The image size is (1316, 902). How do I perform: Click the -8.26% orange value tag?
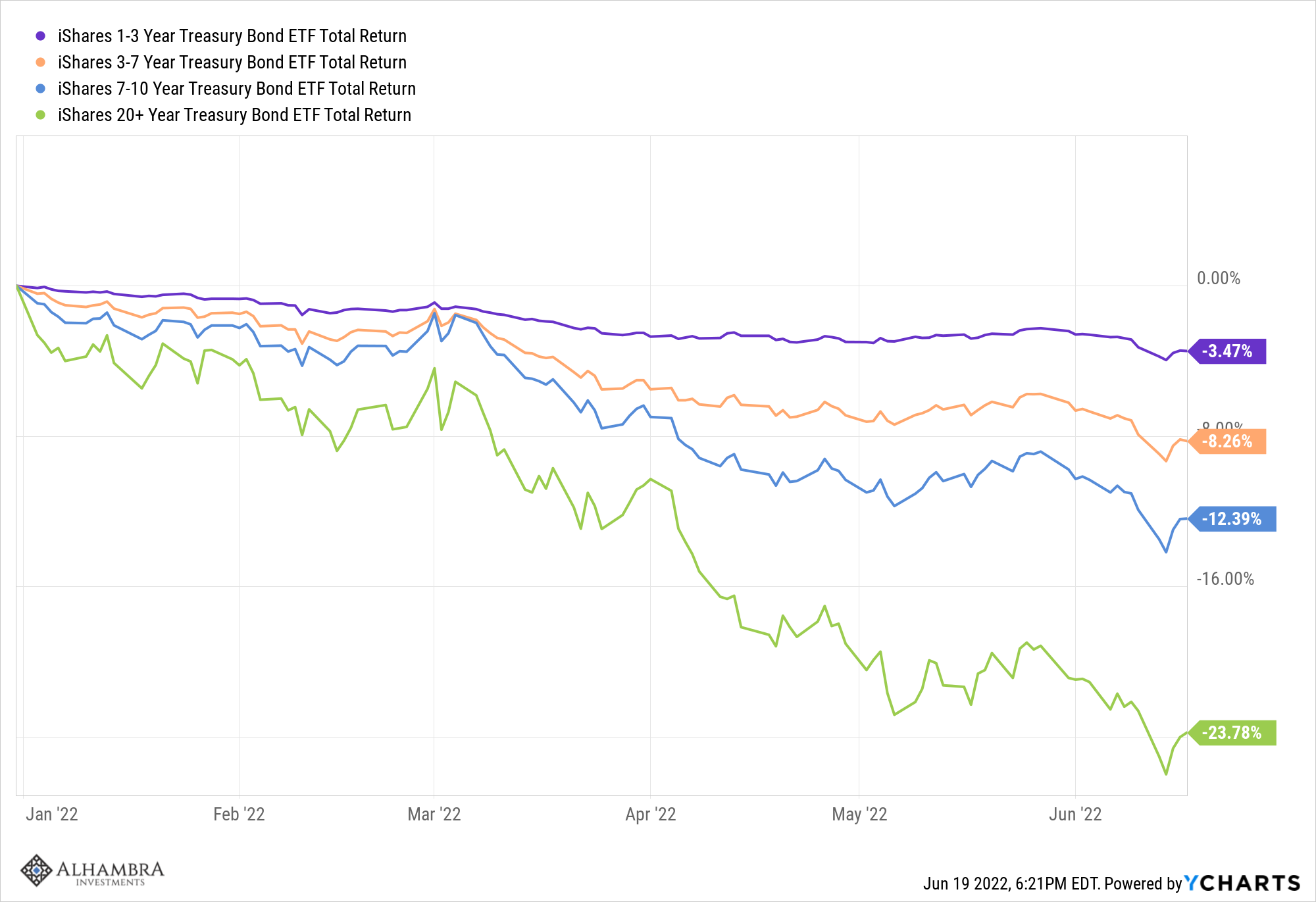click(1228, 441)
